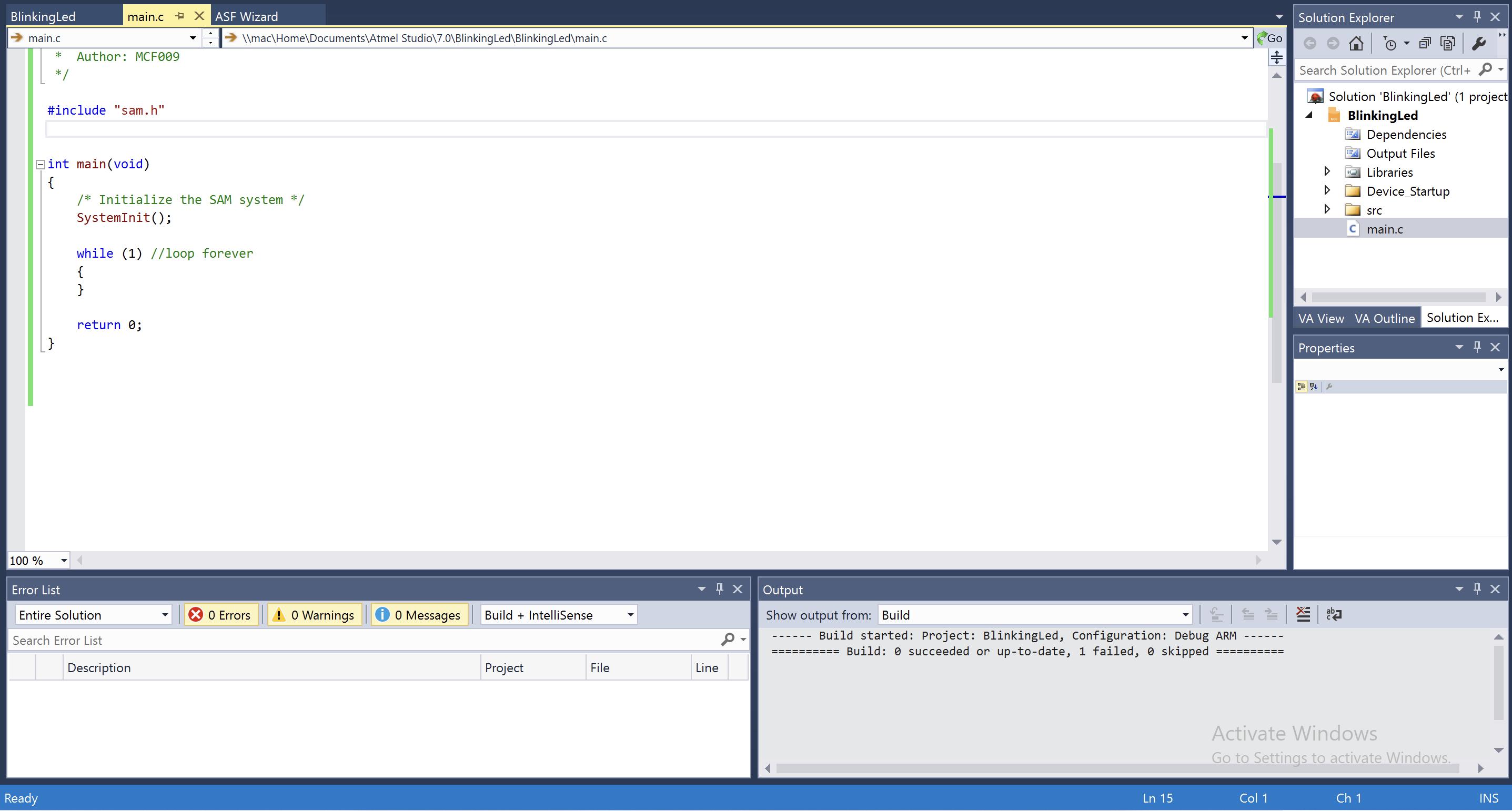
Task: Open the Entire Solution scope dropdown
Action: 93,614
